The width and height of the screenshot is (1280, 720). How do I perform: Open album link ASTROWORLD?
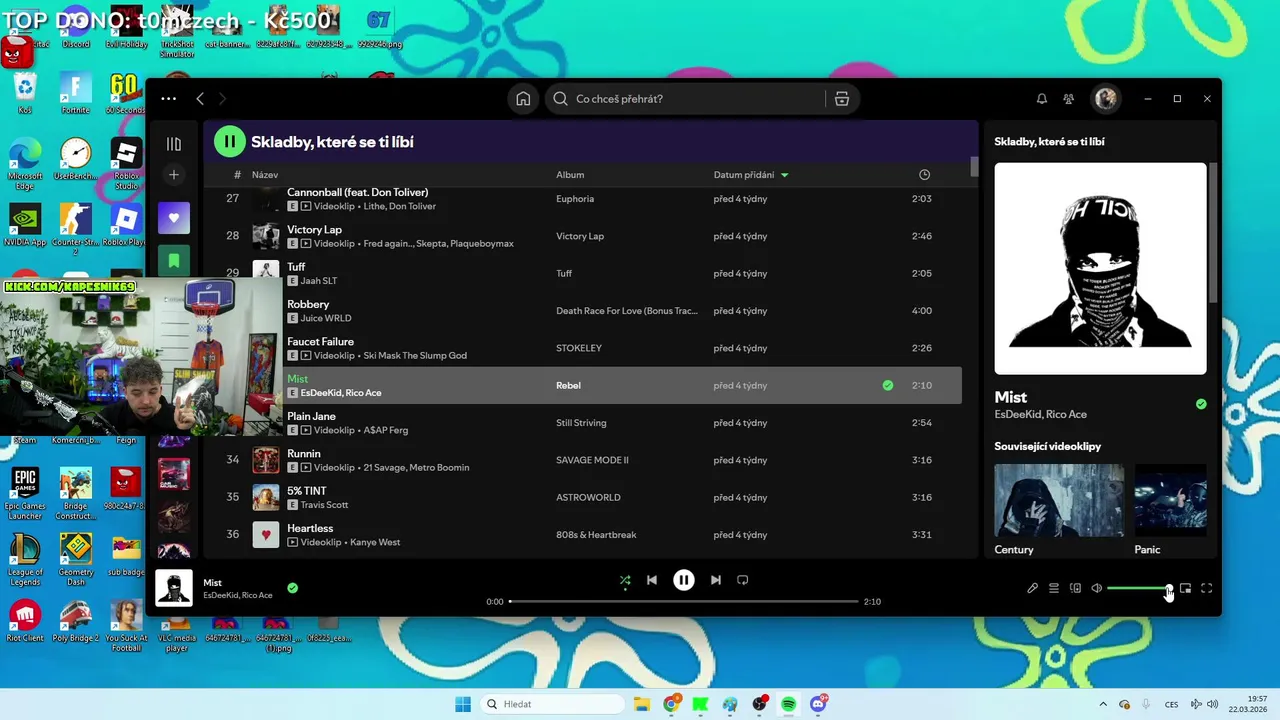588,497
